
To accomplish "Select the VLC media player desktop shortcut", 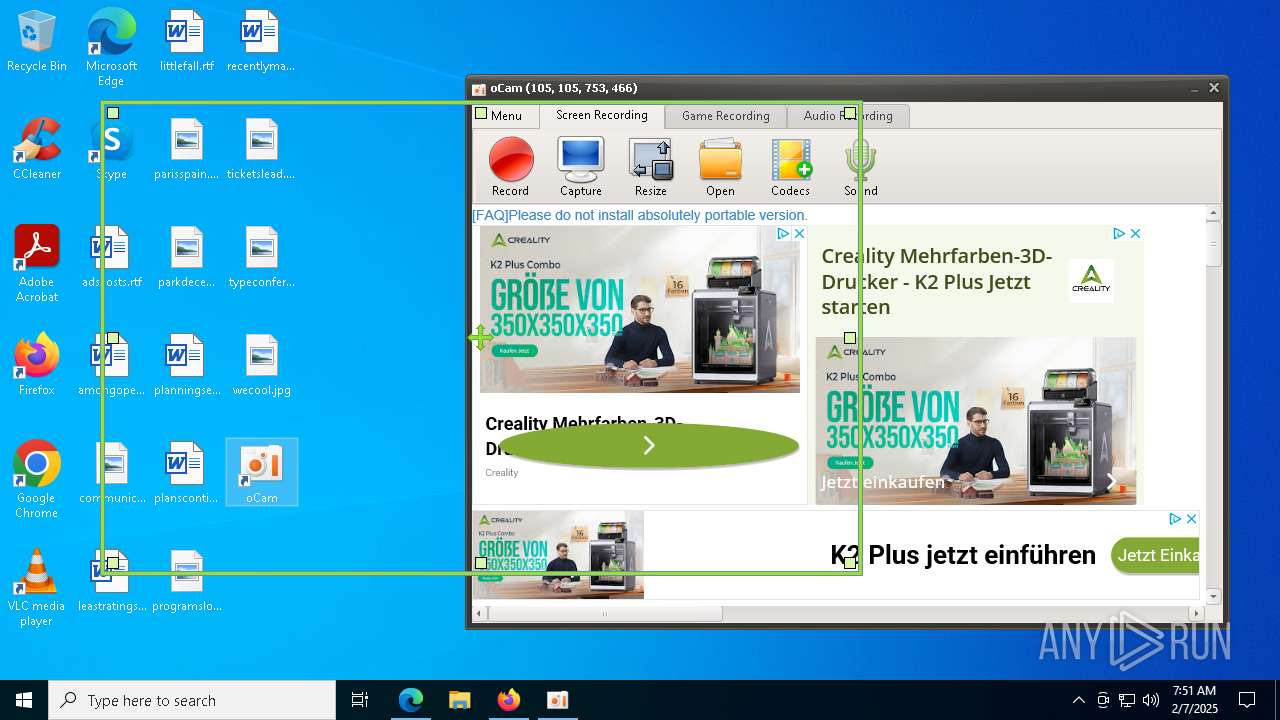I will [x=37, y=588].
